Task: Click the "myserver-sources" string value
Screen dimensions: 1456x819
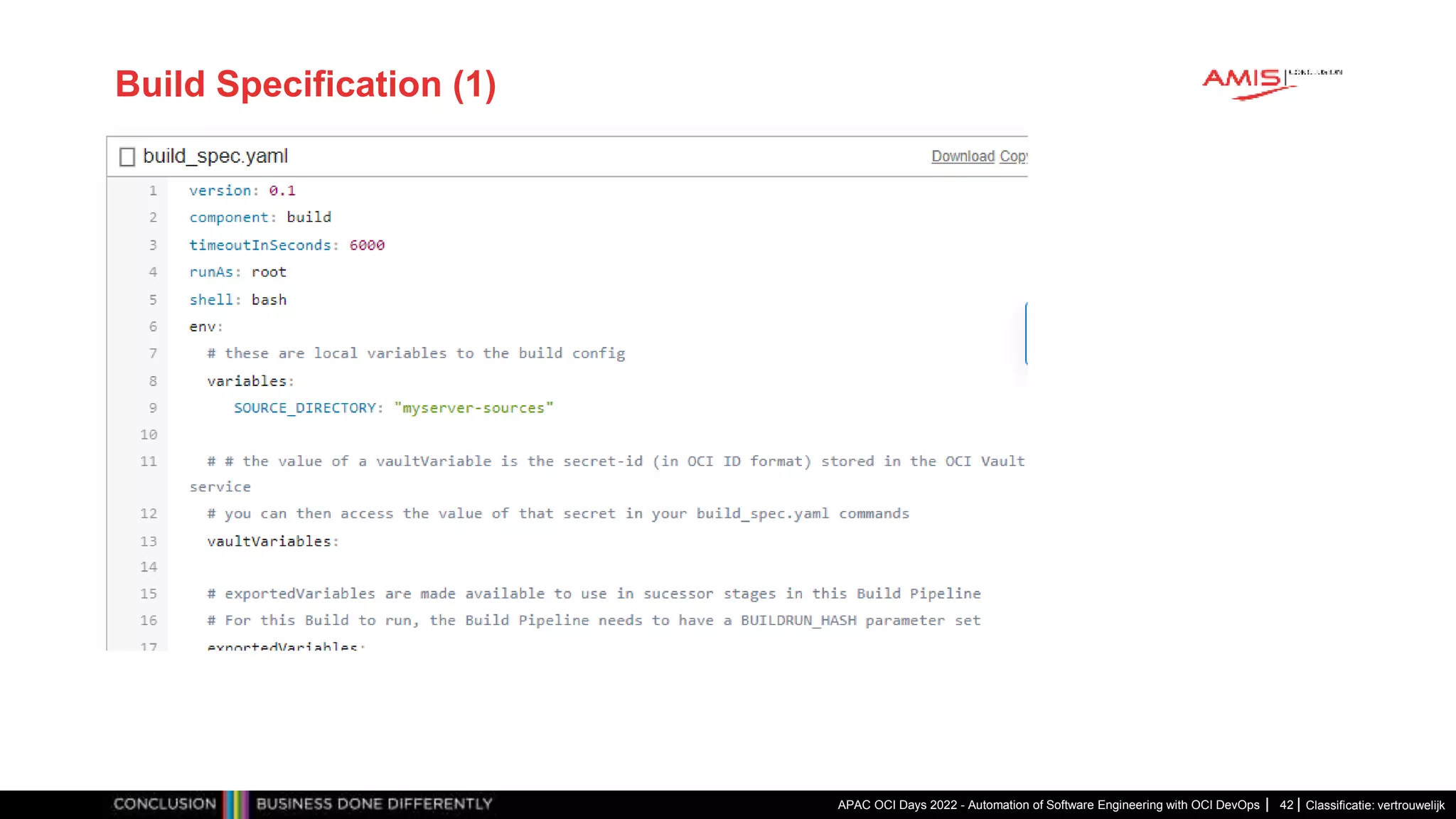Action: point(473,408)
